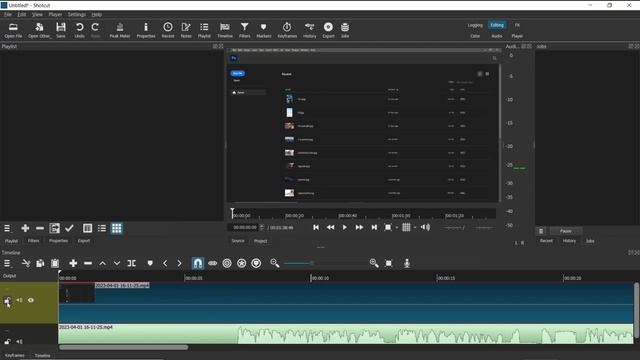Open the timeline hamburger menu
Image resolution: width=640 pixels, height=360 pixels.
tap(7, 263)
